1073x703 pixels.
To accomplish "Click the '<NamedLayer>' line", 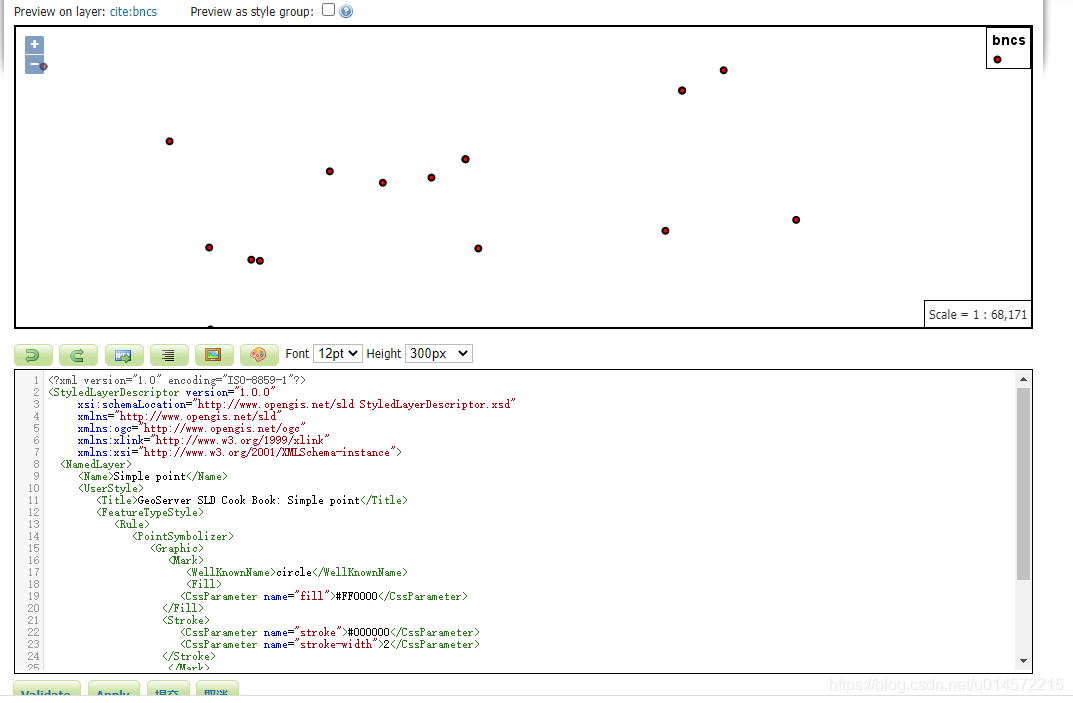I will (96, 464).
